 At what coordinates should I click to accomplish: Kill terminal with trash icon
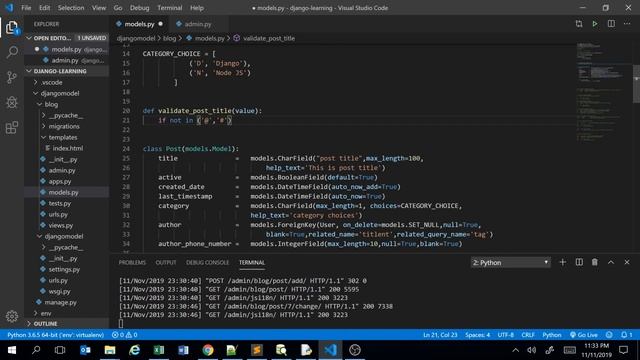tap(595, 262)
